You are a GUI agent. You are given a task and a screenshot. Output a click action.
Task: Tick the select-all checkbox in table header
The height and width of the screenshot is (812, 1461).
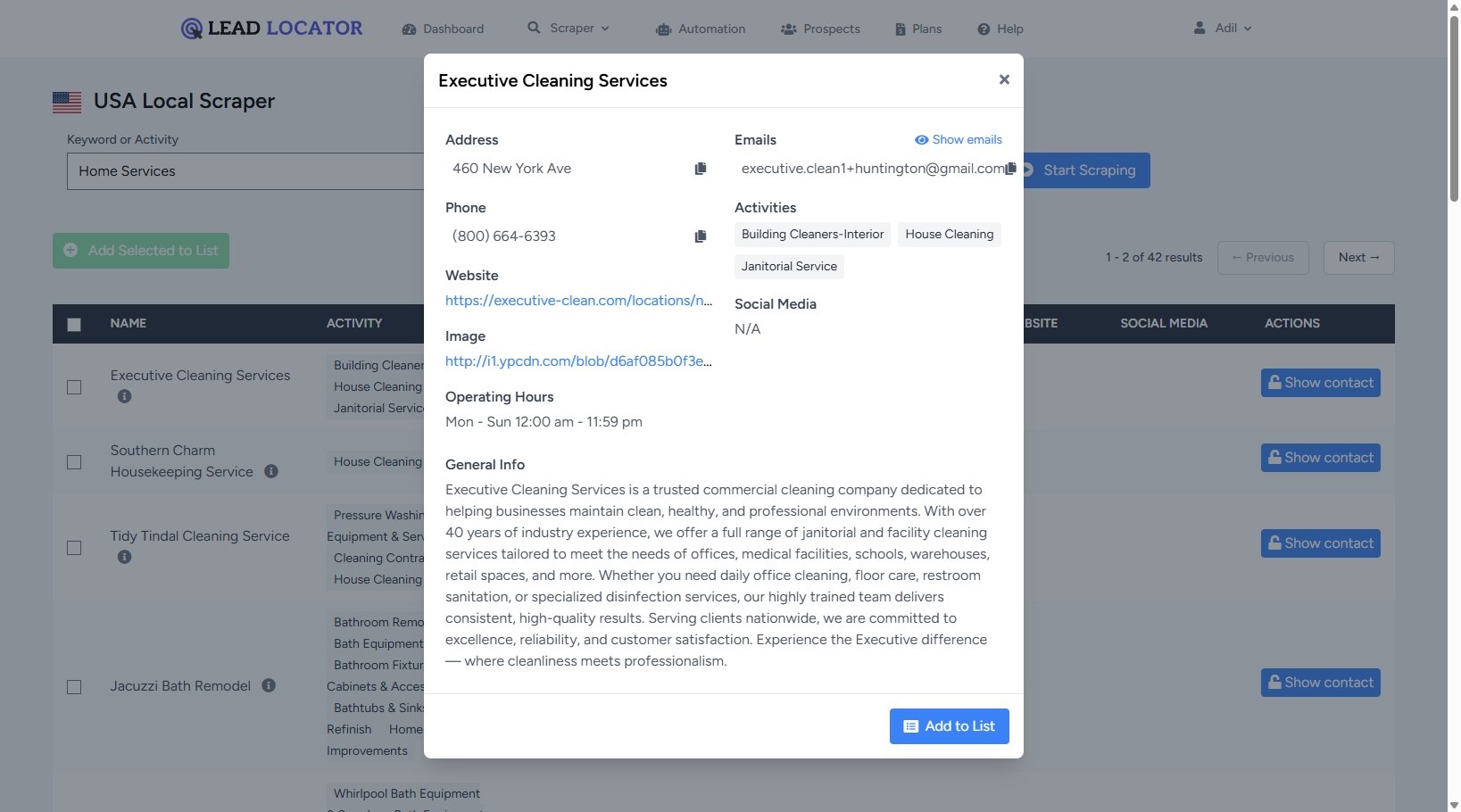(74, 325)
